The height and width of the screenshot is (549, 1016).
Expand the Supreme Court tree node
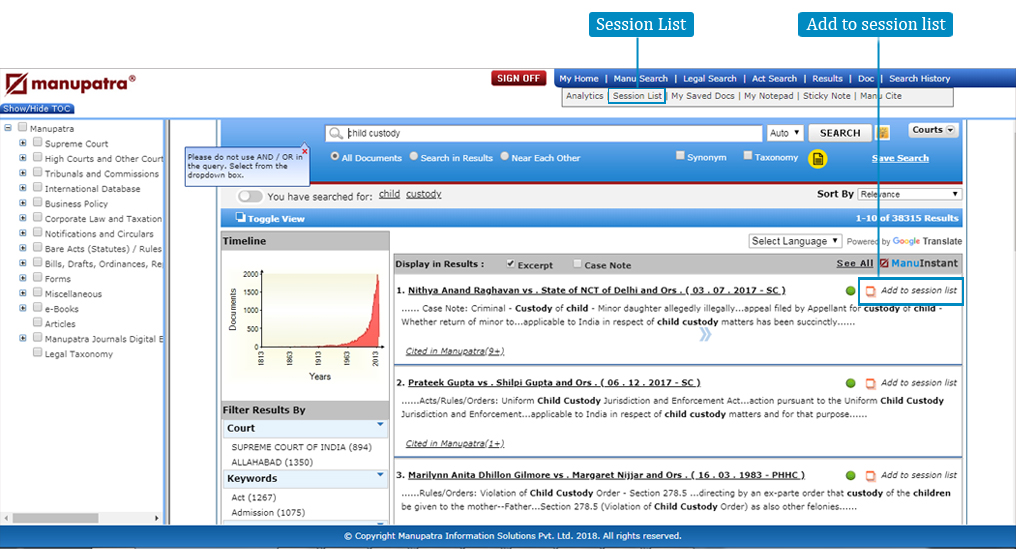(x=23, y=143)
